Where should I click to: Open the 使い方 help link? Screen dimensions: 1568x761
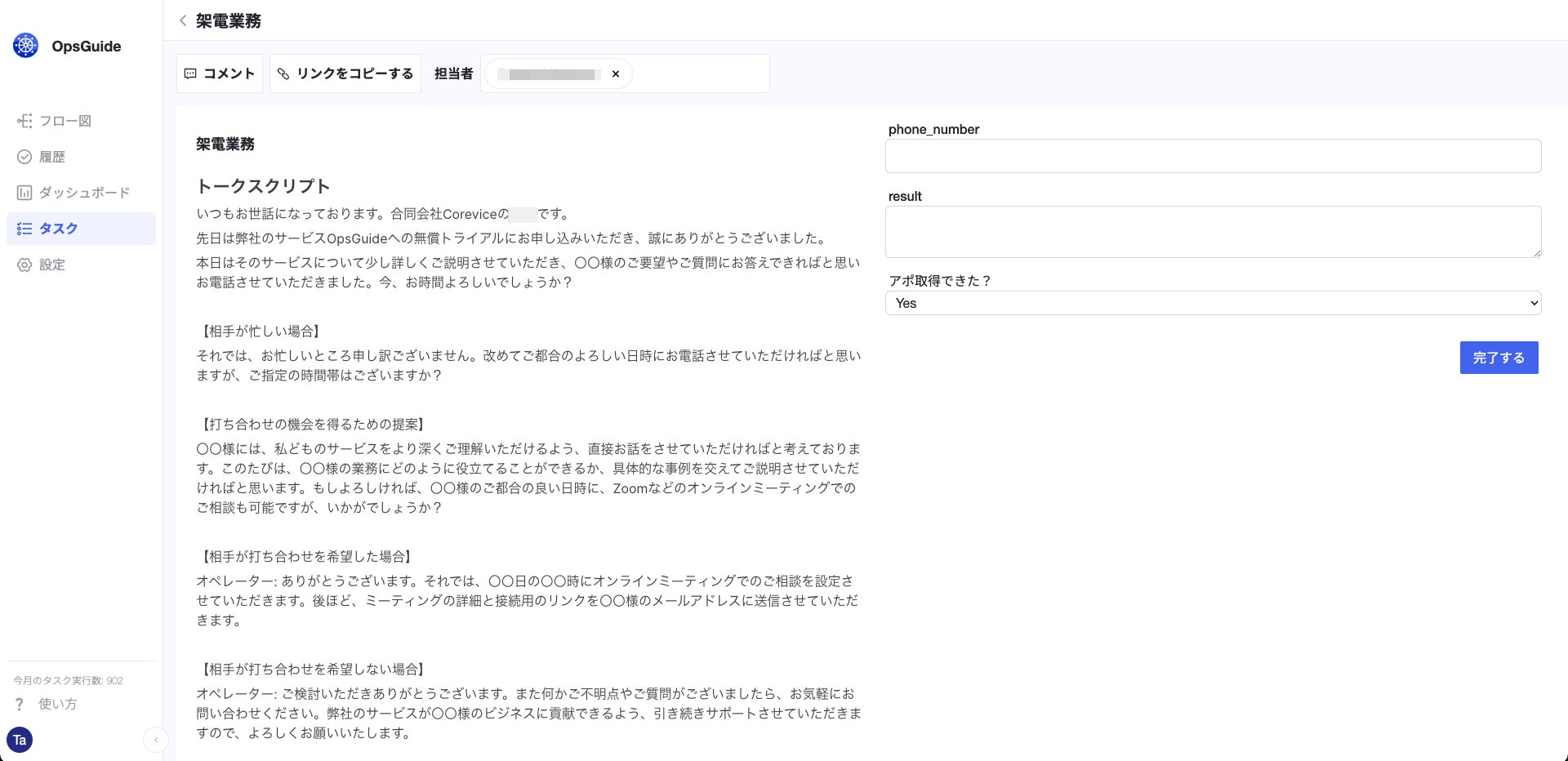pos(58,704)
